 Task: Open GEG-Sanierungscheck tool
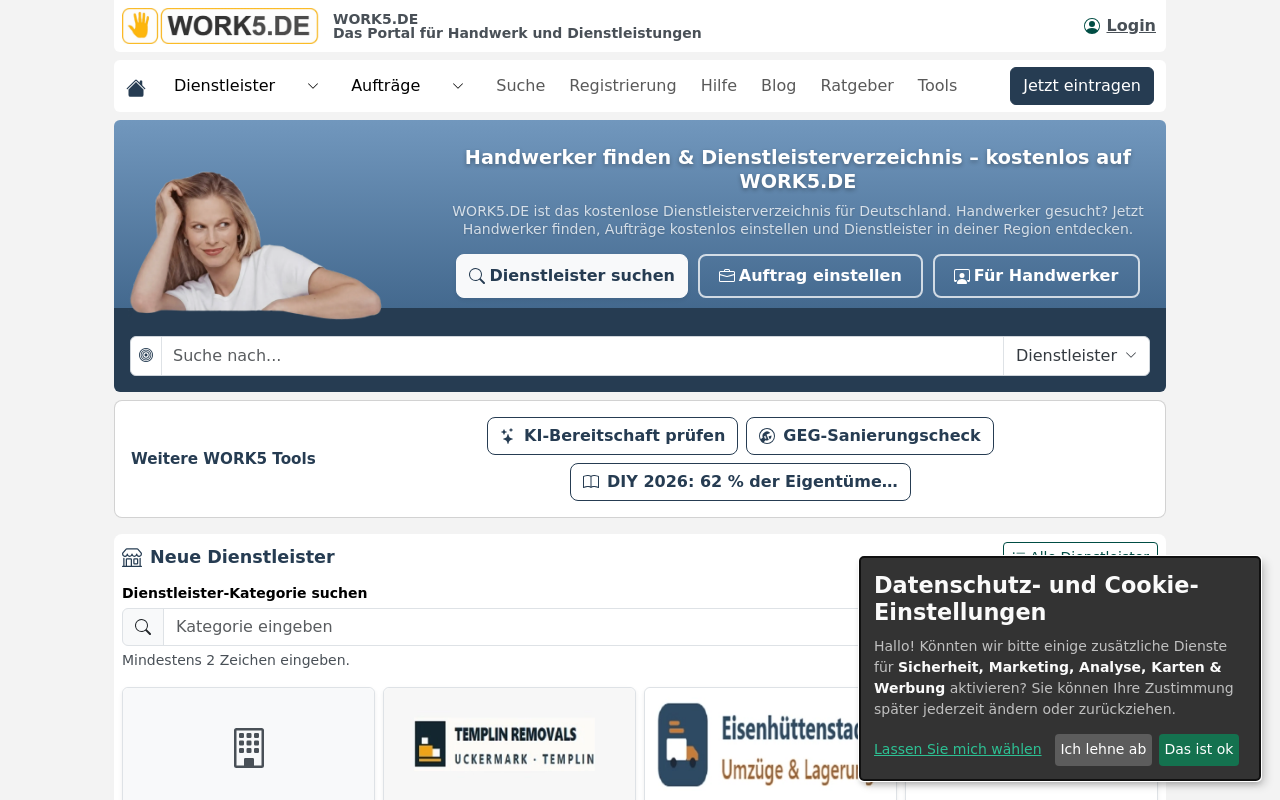[x=870, y=436]
